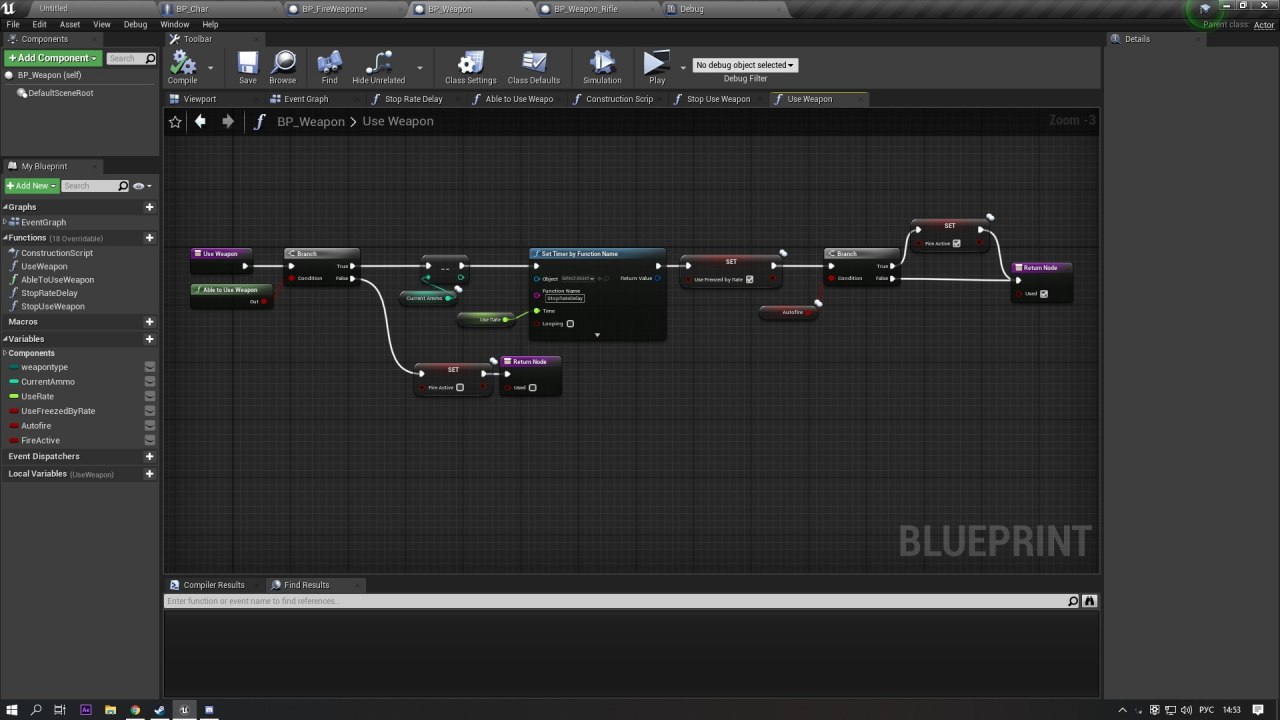The image size is (1280, 720).
Task: Open the Stop Use Weapon tab
Action: [x=718, y=99]
